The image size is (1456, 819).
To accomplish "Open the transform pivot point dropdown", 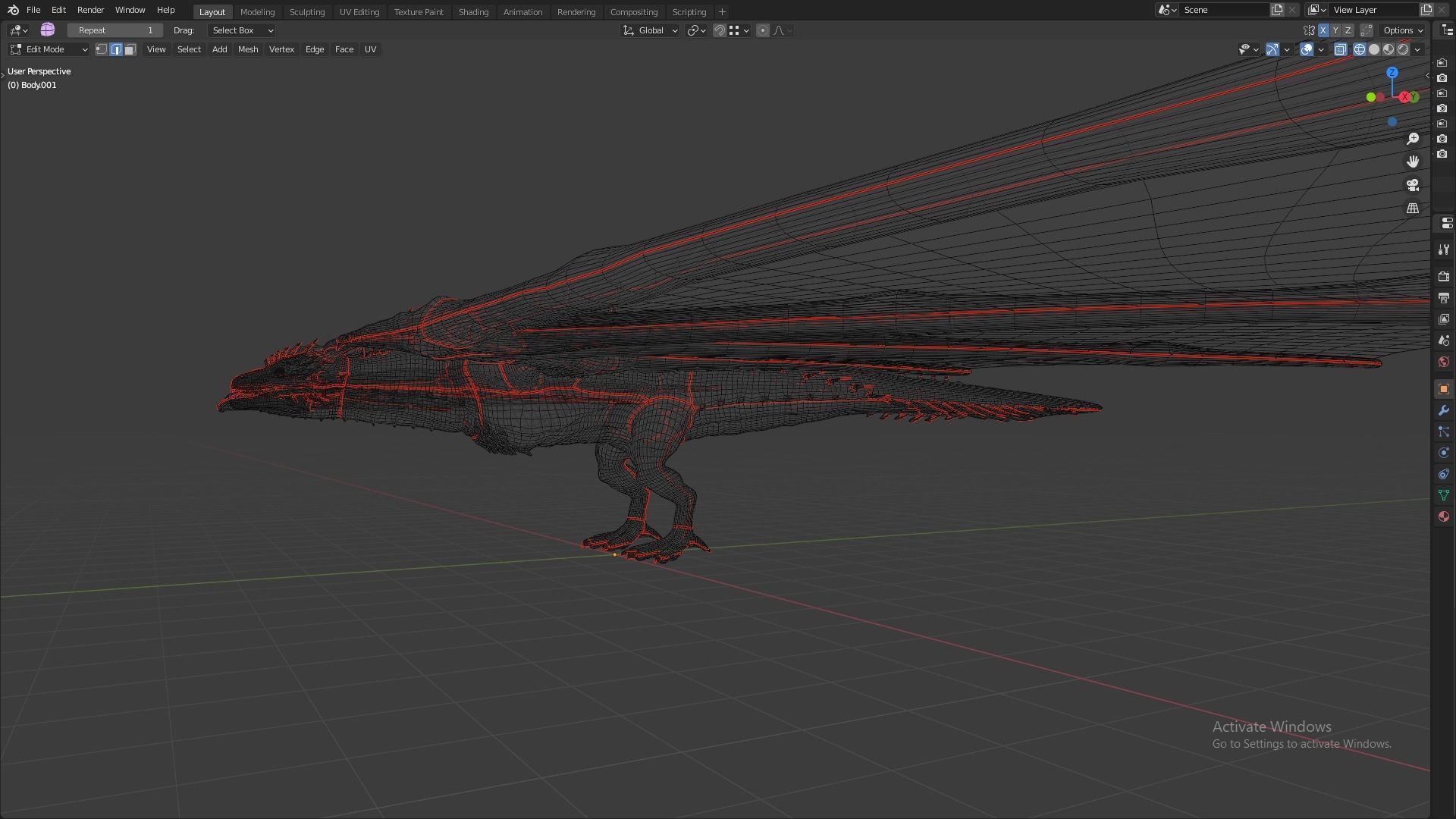I will (696, 30).
